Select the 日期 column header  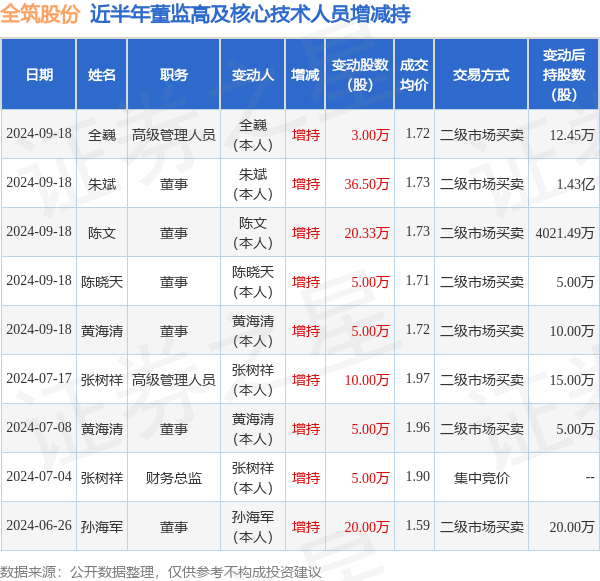[x=39, y=75]
